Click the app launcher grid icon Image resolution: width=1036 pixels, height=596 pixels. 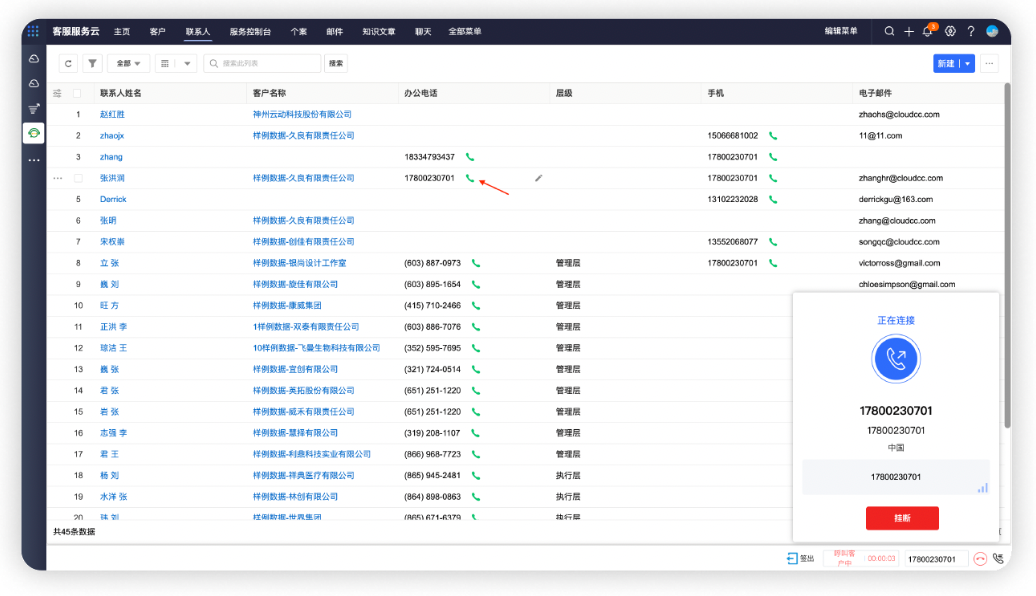point(33,31)
